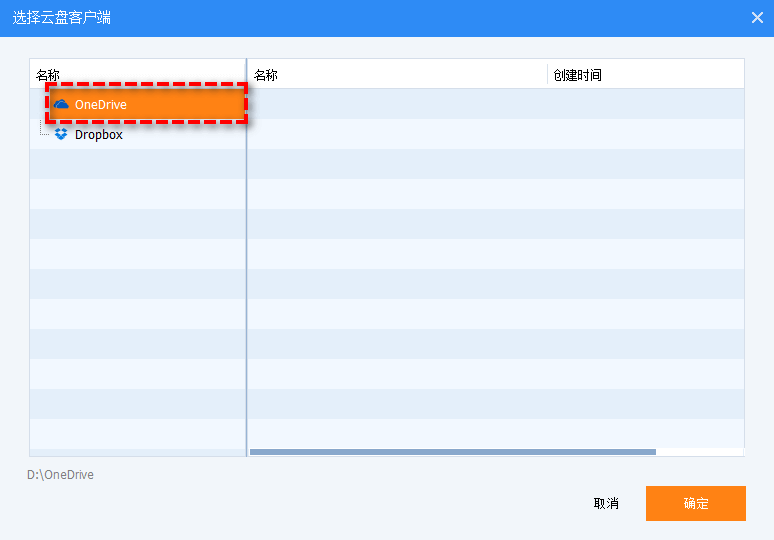
Task: Click the horizontal scrollbar thumb
Action: point(452,452)
